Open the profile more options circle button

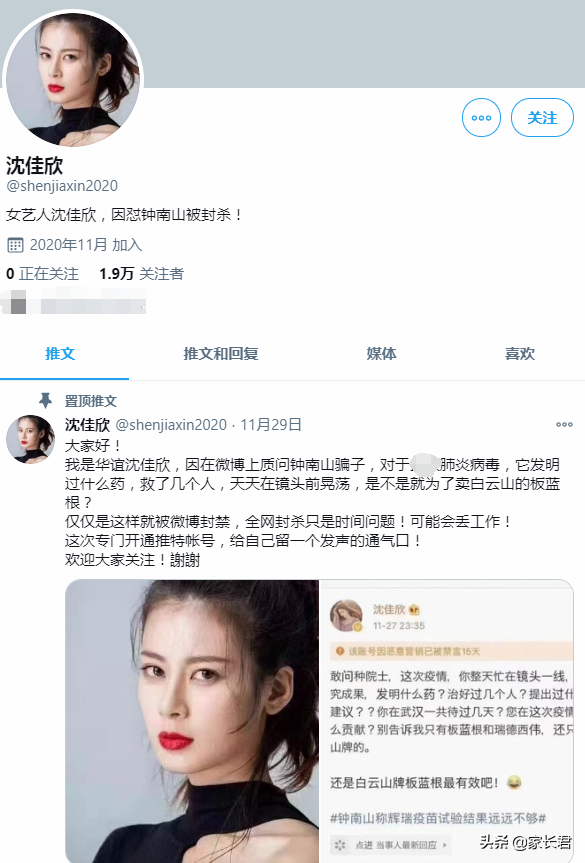[481, 117]
